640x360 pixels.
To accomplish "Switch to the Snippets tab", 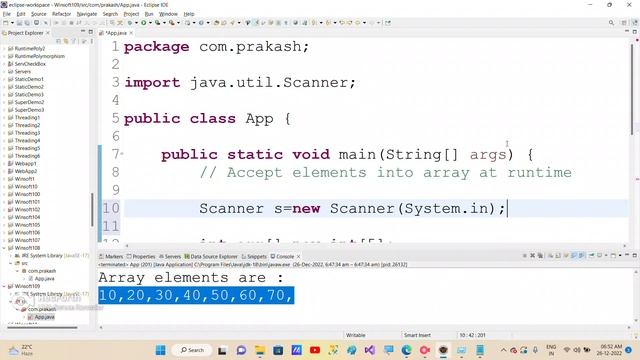I will pyautogui.click(x=254, y=256).
